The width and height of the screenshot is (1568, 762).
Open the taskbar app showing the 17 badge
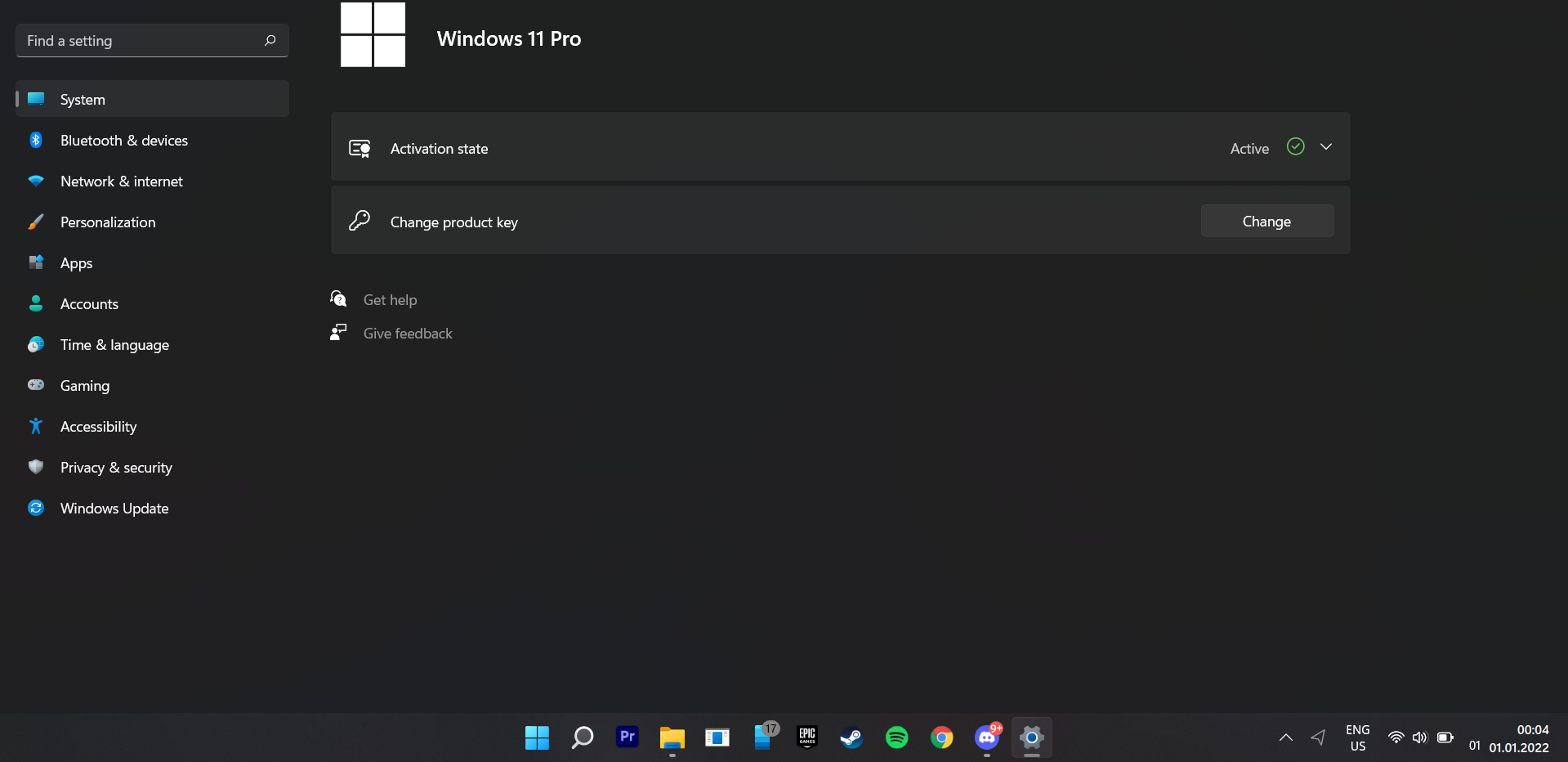764,736
